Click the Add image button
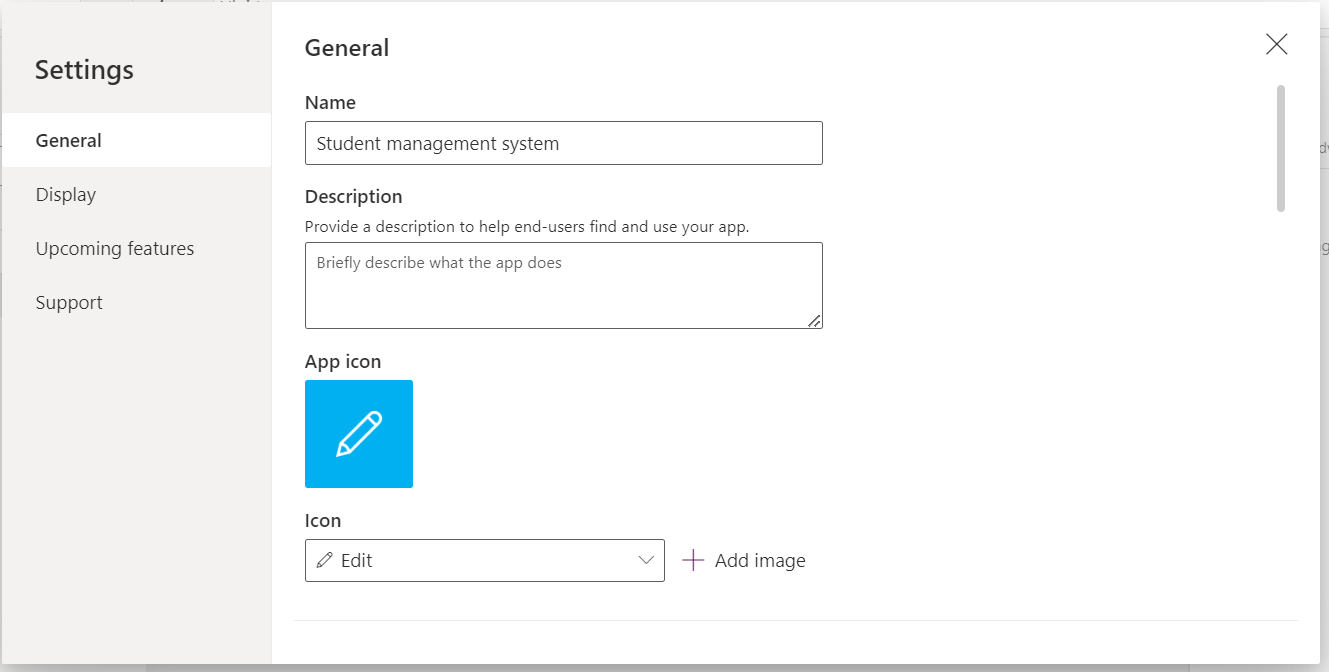Image resolution: width=1329 pixels, height=672 pixels. (x=744, y=560)
